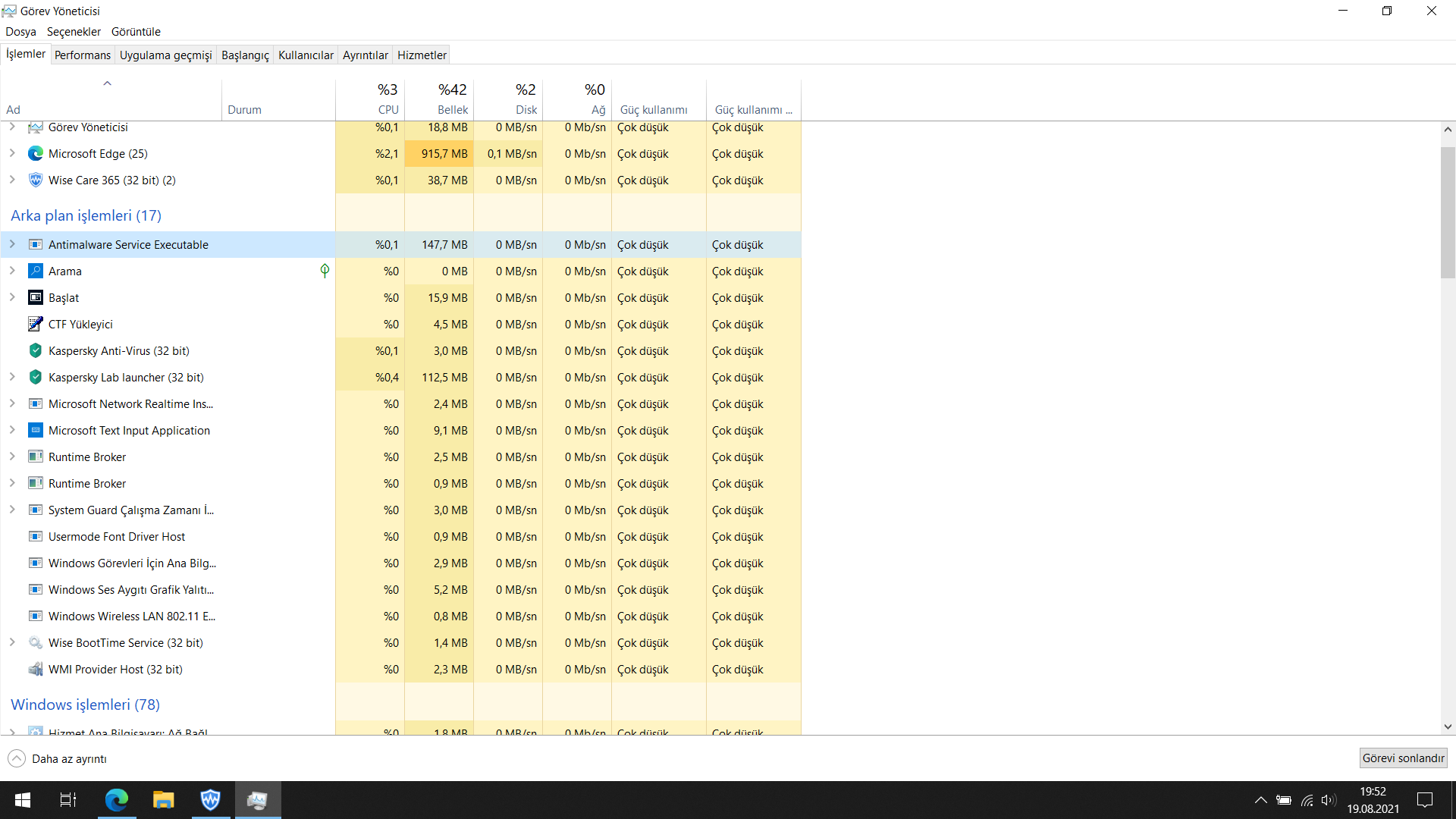Expand the Wise Care 365 process group

[x=12, y=180]
